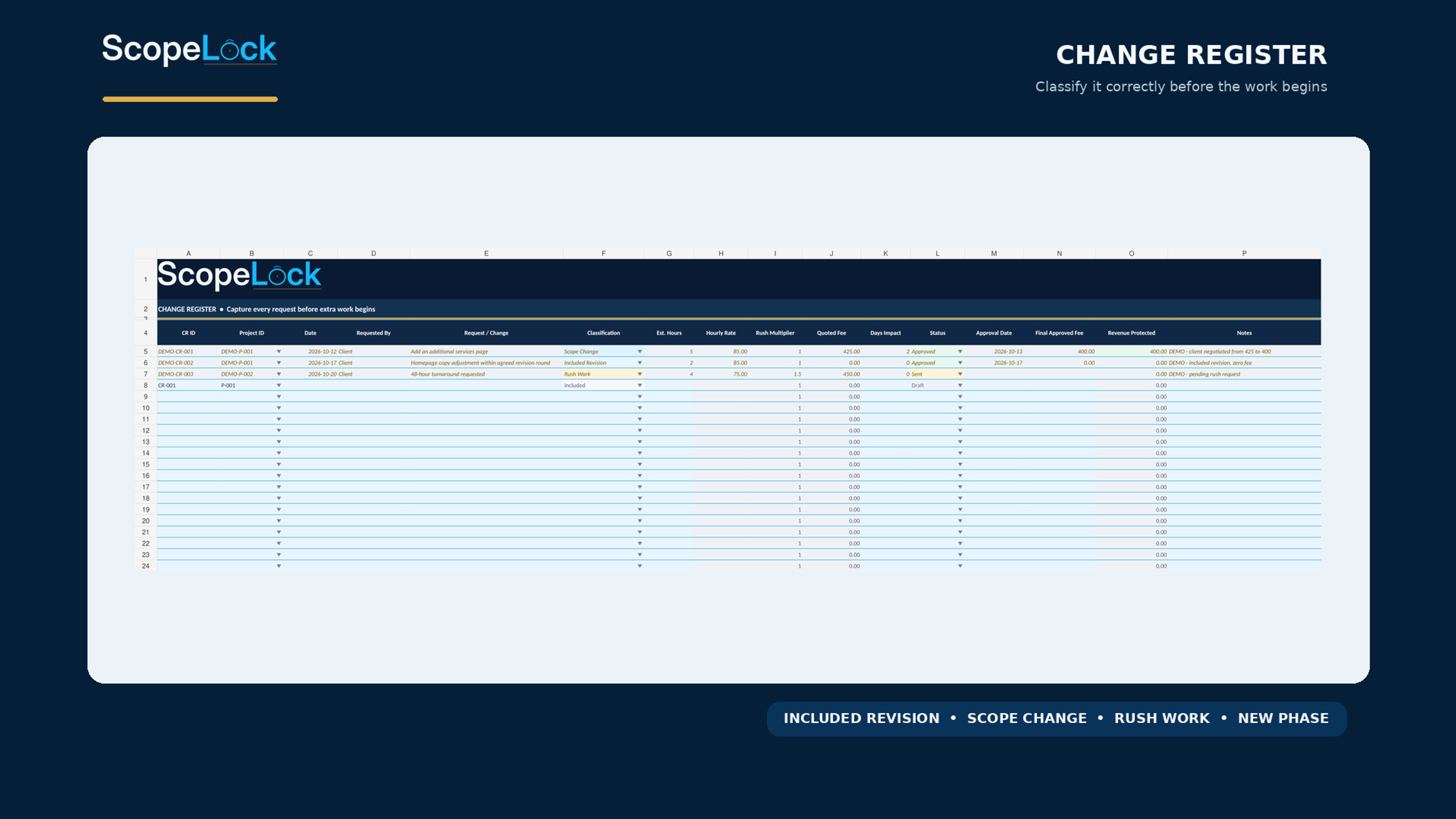The width and height of the screenshot is (1456, 819).
Task: Select note 'pending rush request'
Action: 1244,374
